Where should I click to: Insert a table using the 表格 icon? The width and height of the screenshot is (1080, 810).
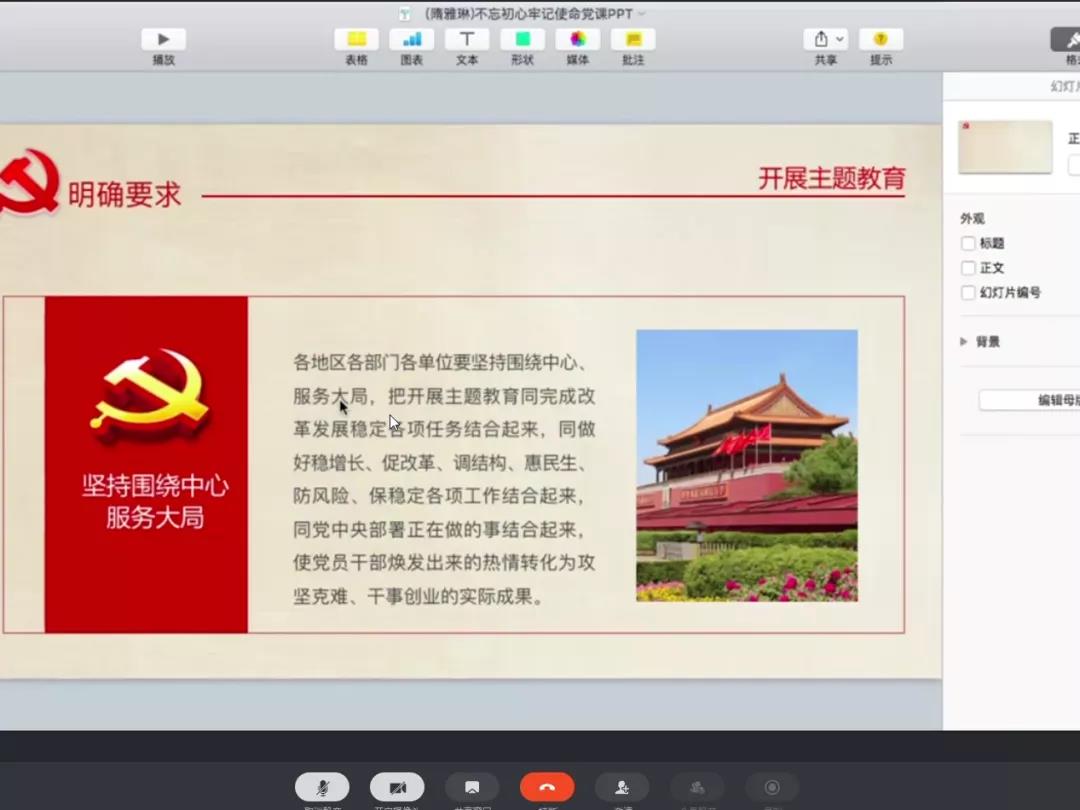pos(356,40)
